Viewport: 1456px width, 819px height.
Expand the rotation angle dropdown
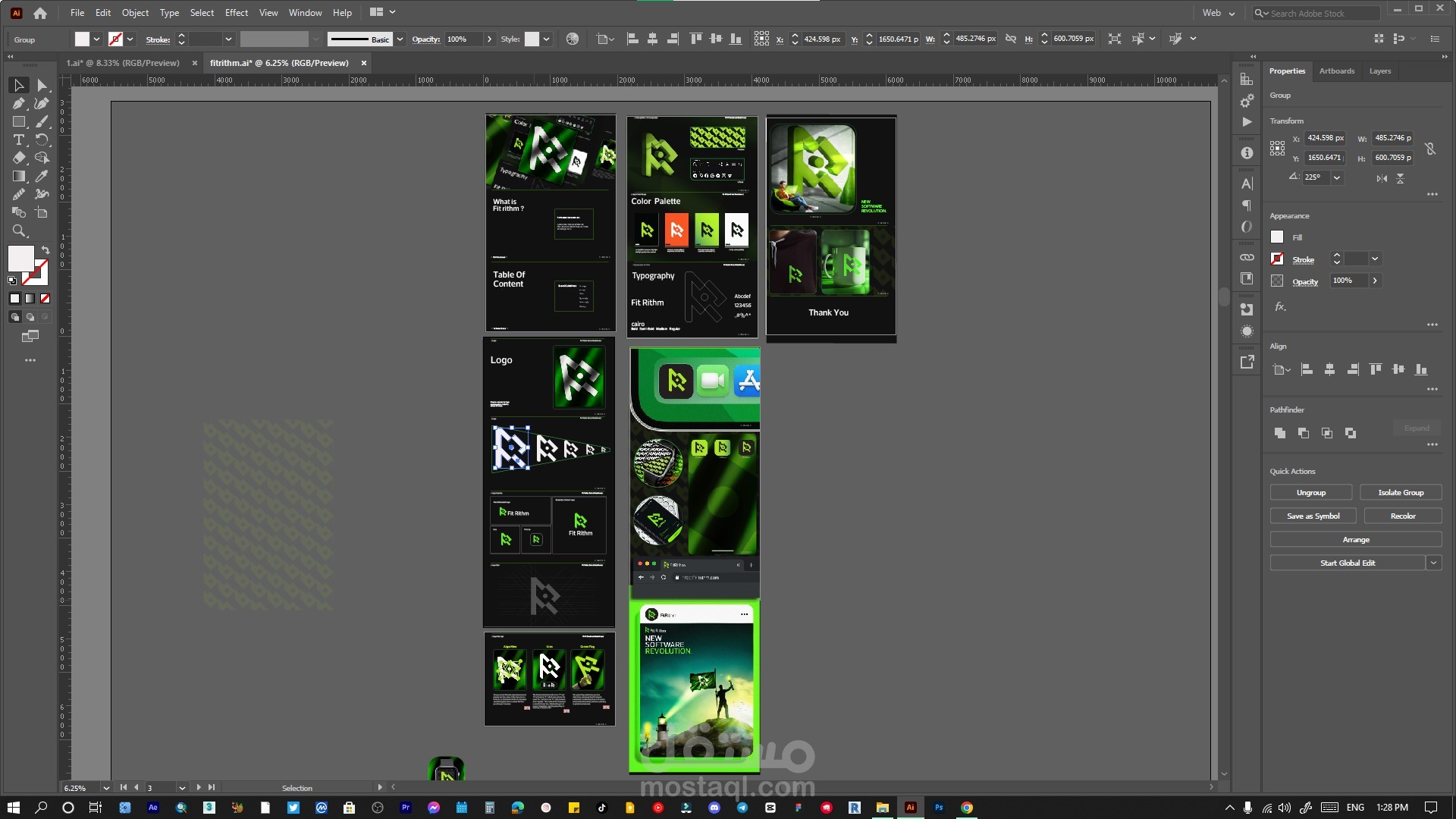[x=1337, y=177]
